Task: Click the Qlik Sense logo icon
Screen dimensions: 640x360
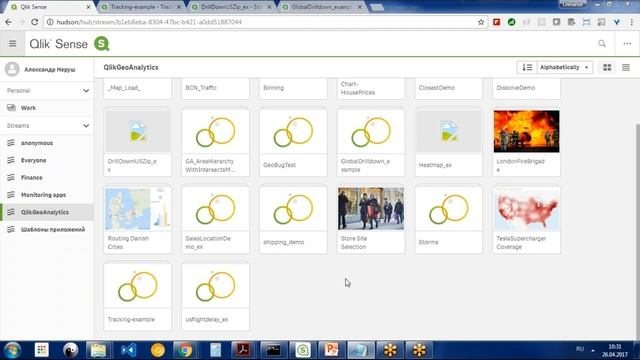Action: [102, 44]
